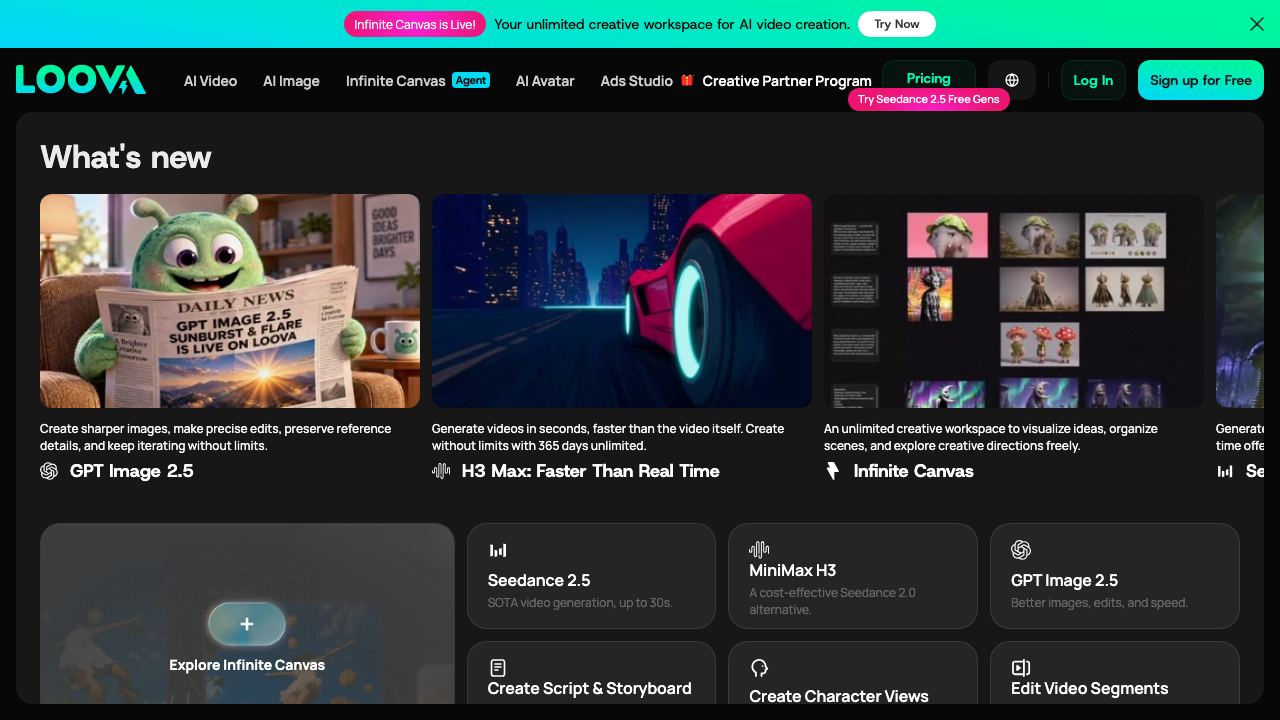
Task: Click the GPT Image 2.5 title under What's new
Action: [x=132, y=471]
